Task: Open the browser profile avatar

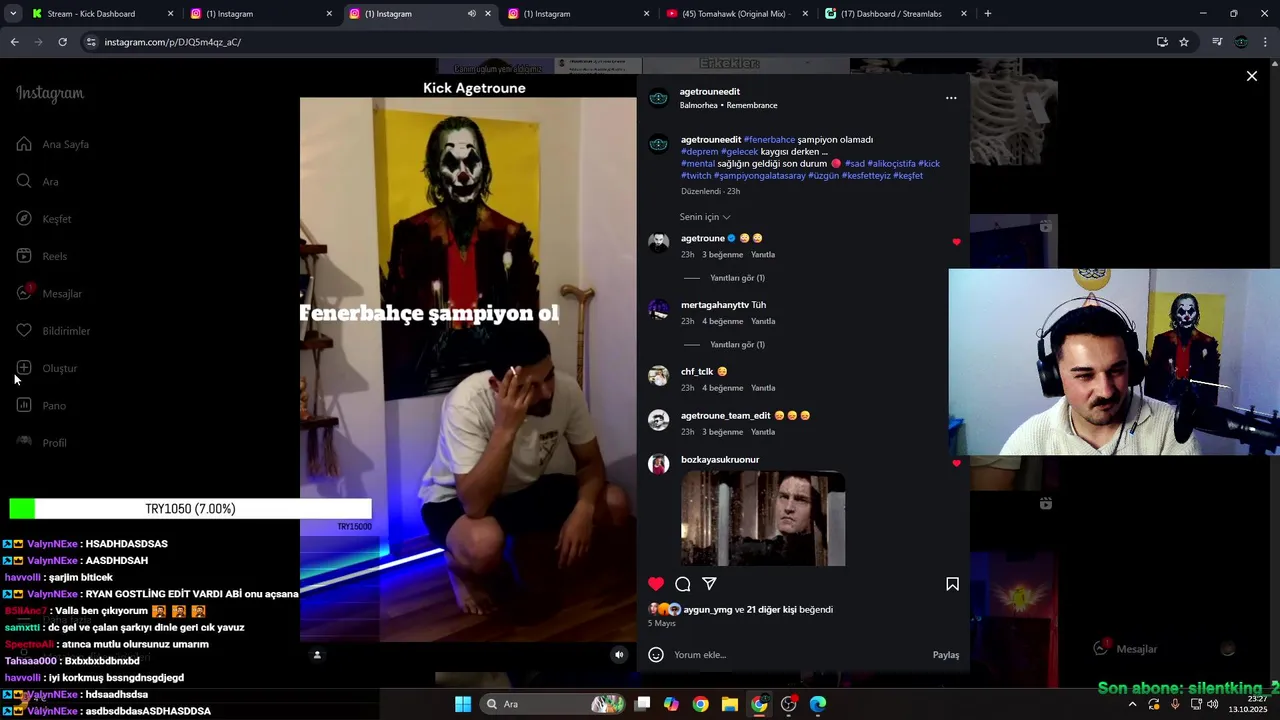Action: [x=1241, y=42]
